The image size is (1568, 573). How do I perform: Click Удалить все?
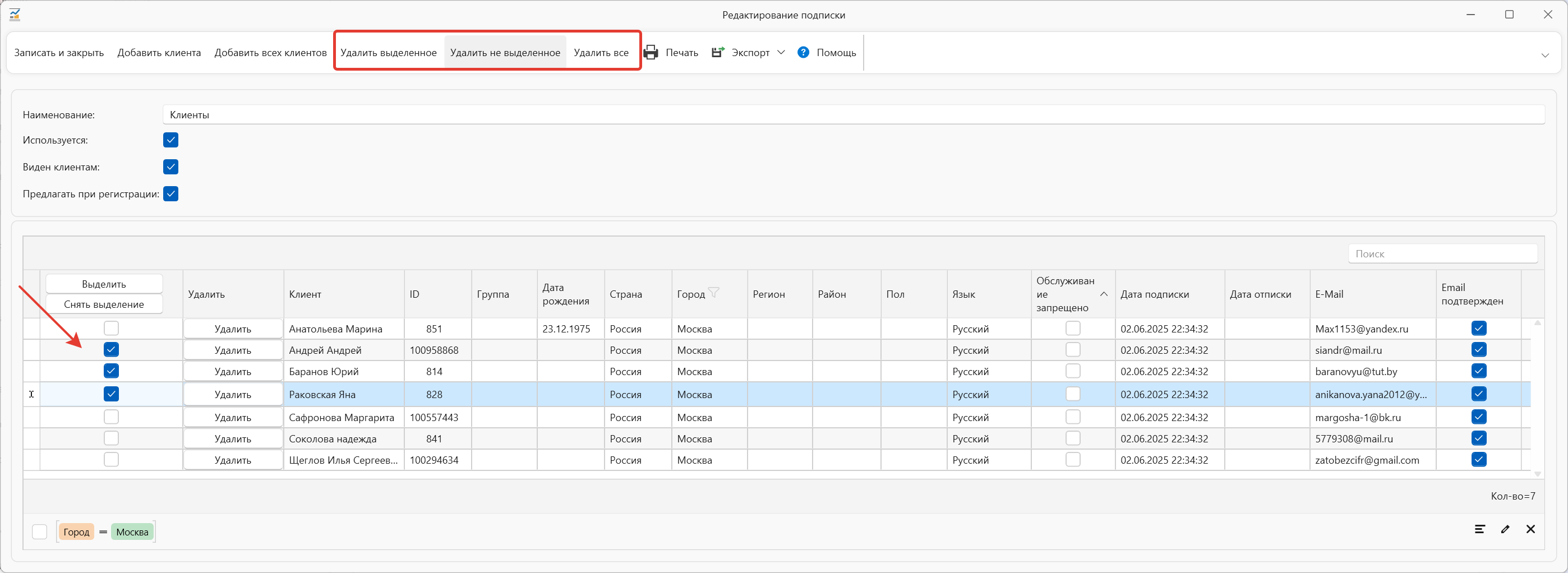pyautogui.click(x=601, y=53)
